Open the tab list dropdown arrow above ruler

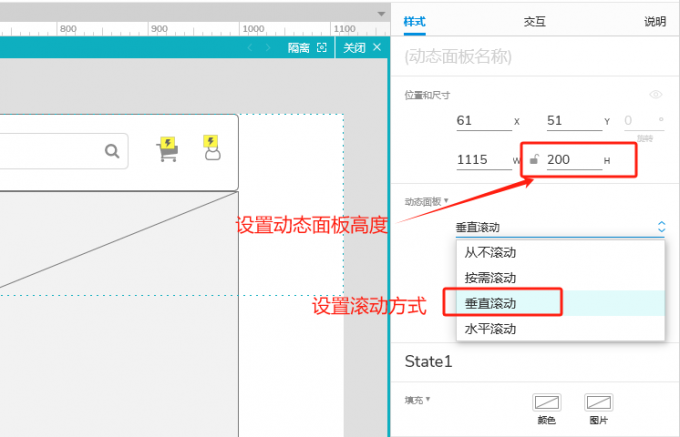381,14
